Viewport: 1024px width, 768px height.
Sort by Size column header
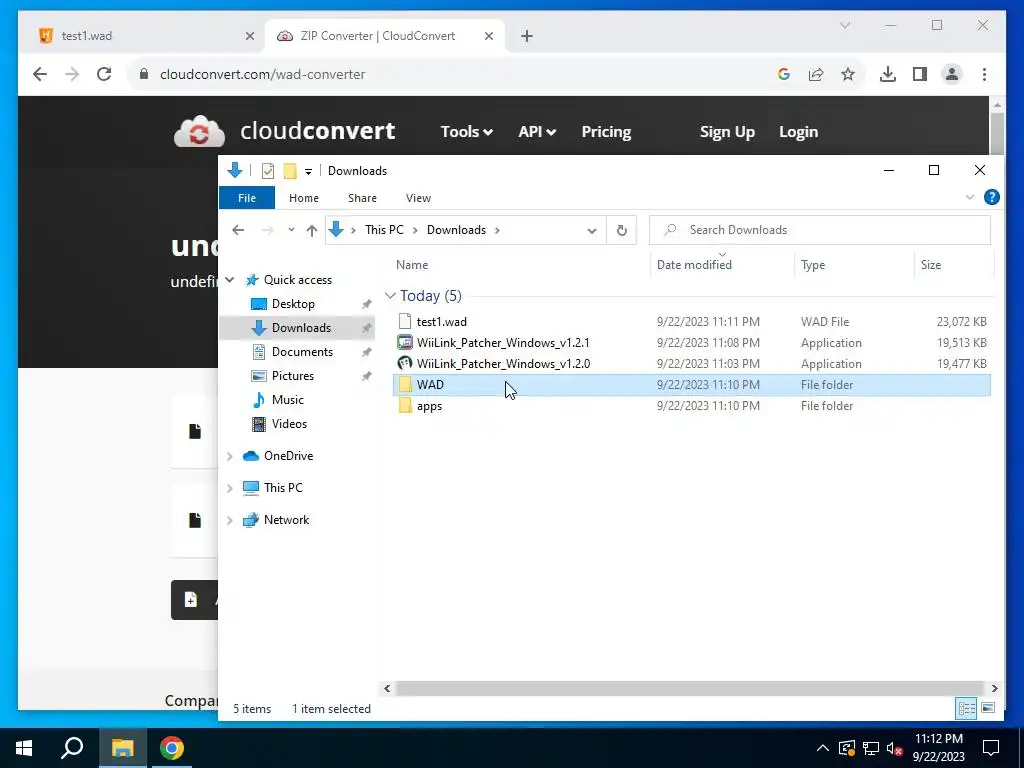(954, 264)
